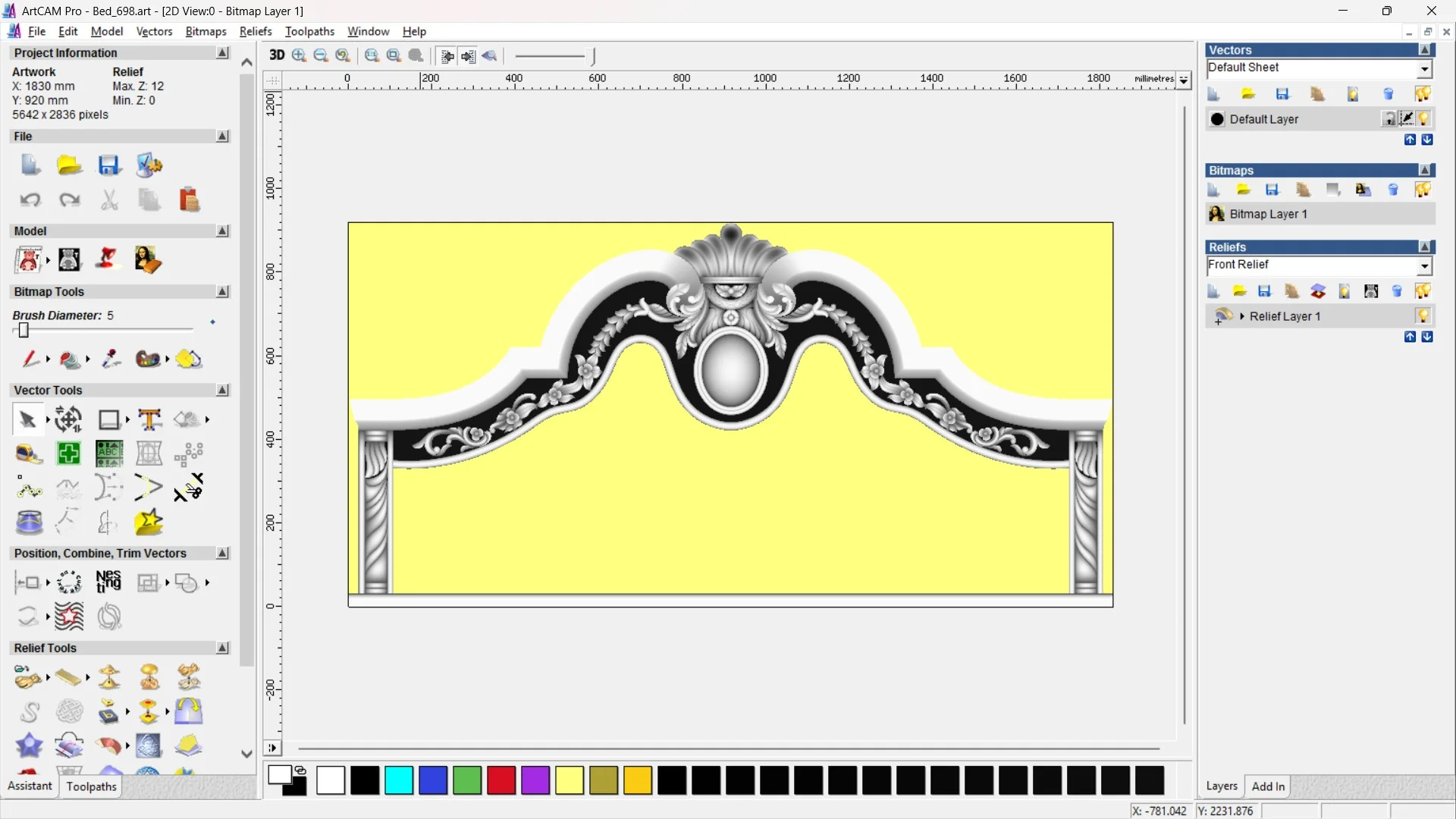Select Bitmap Layer 1 in Bitmaps panel
Viewport: 1456px width, 819px height.
1268,215
